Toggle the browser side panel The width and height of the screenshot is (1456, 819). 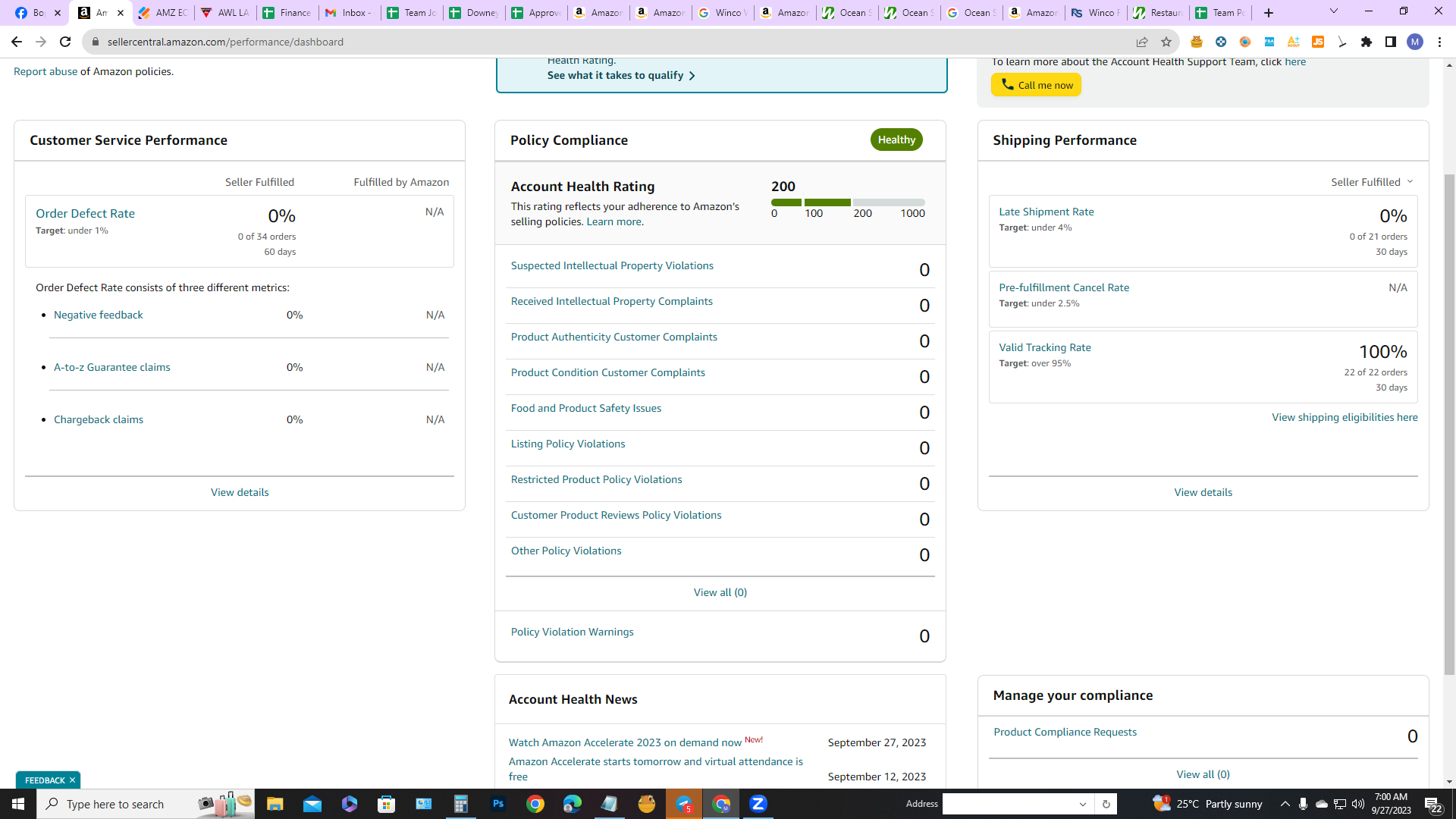tap(1391, 42)
